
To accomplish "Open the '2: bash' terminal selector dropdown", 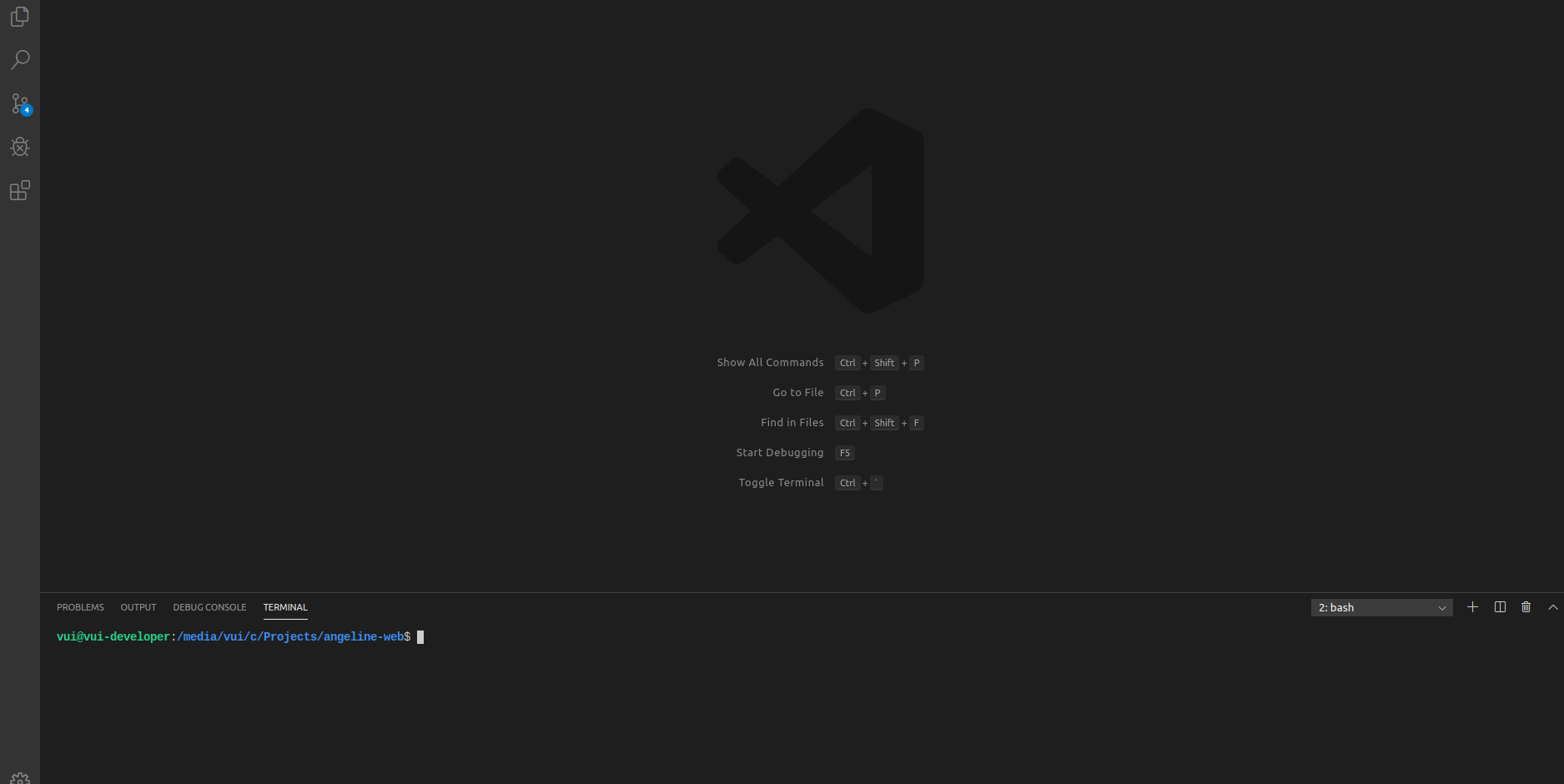I will (1381, 608).
